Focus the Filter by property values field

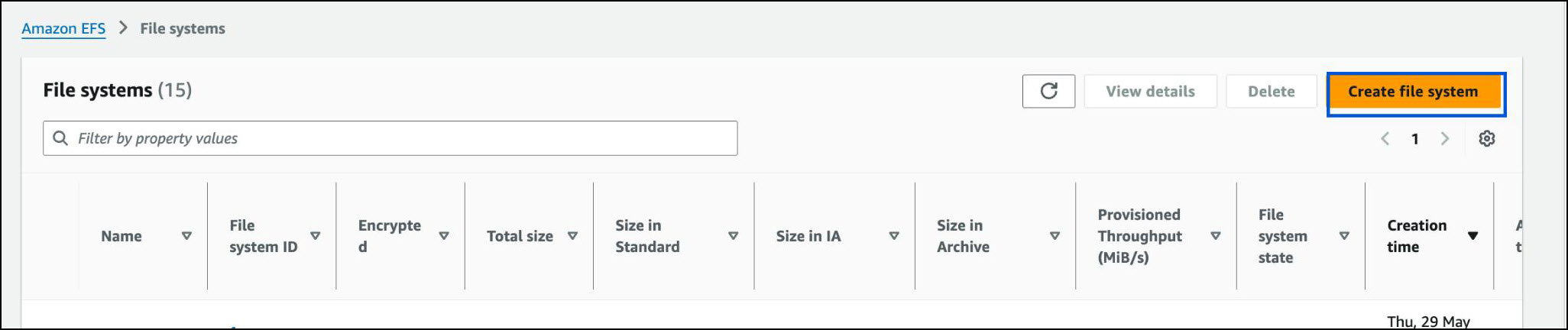[405, 138]
